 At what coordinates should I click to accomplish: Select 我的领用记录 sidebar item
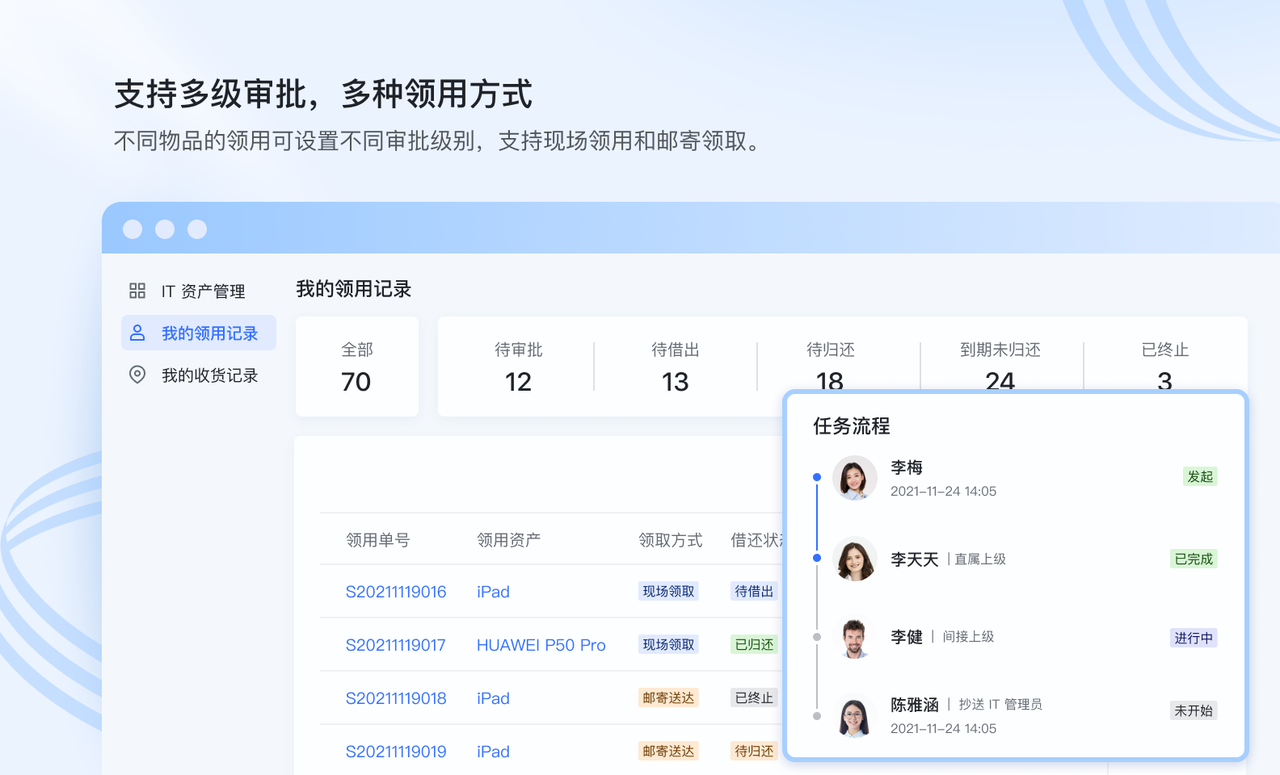pos(199,333)
